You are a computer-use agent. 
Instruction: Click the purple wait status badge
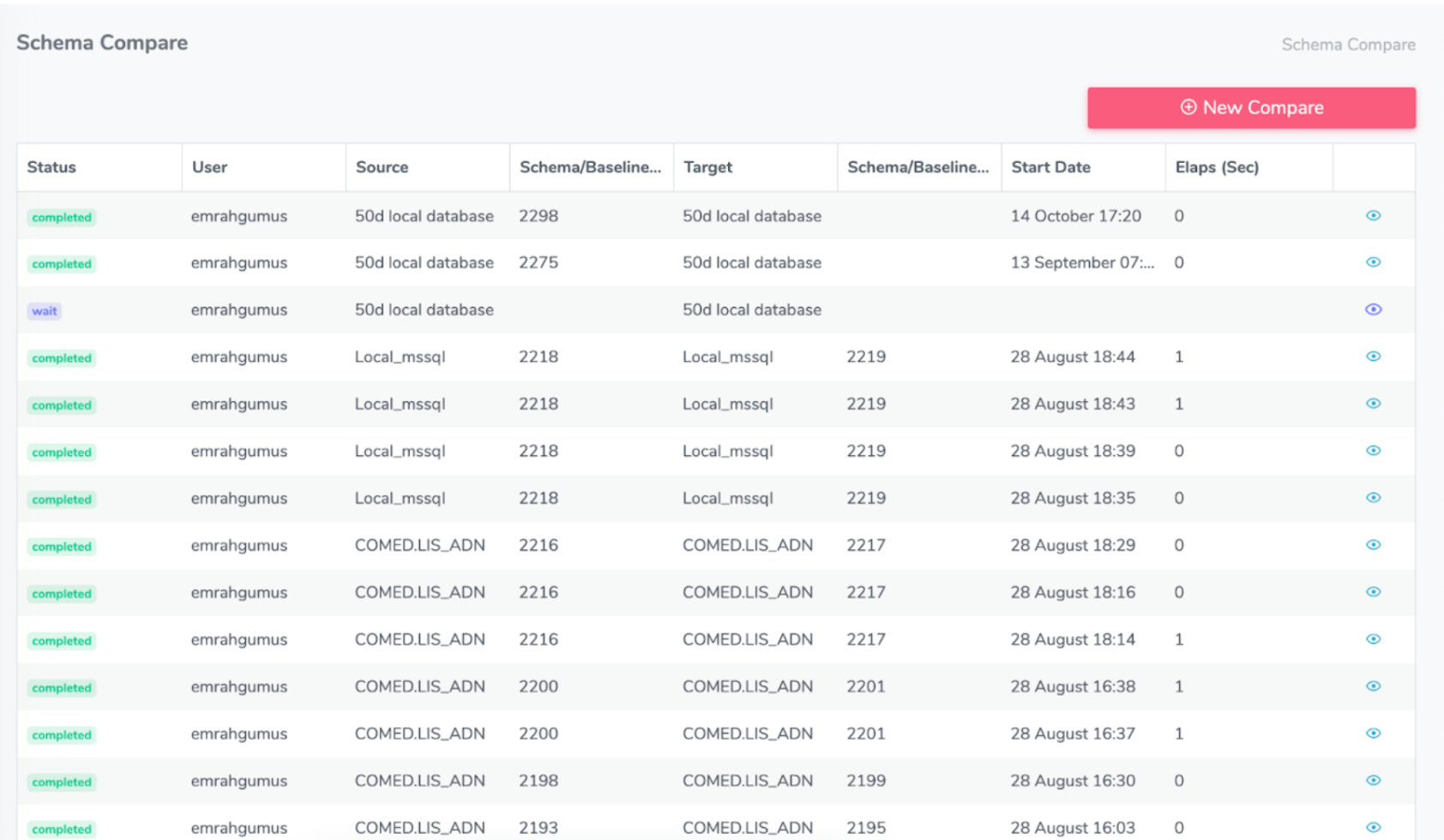coord(45,311)
